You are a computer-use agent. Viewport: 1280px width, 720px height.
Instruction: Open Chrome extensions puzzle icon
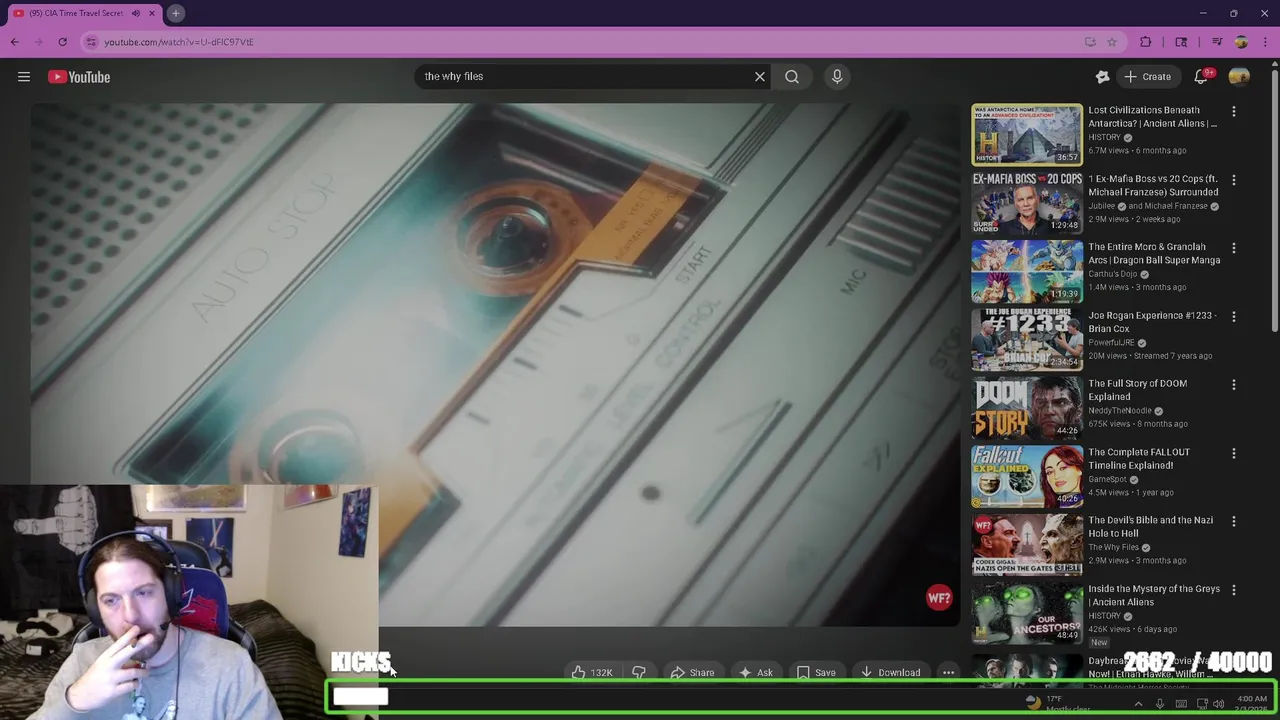coord(1146,42)
